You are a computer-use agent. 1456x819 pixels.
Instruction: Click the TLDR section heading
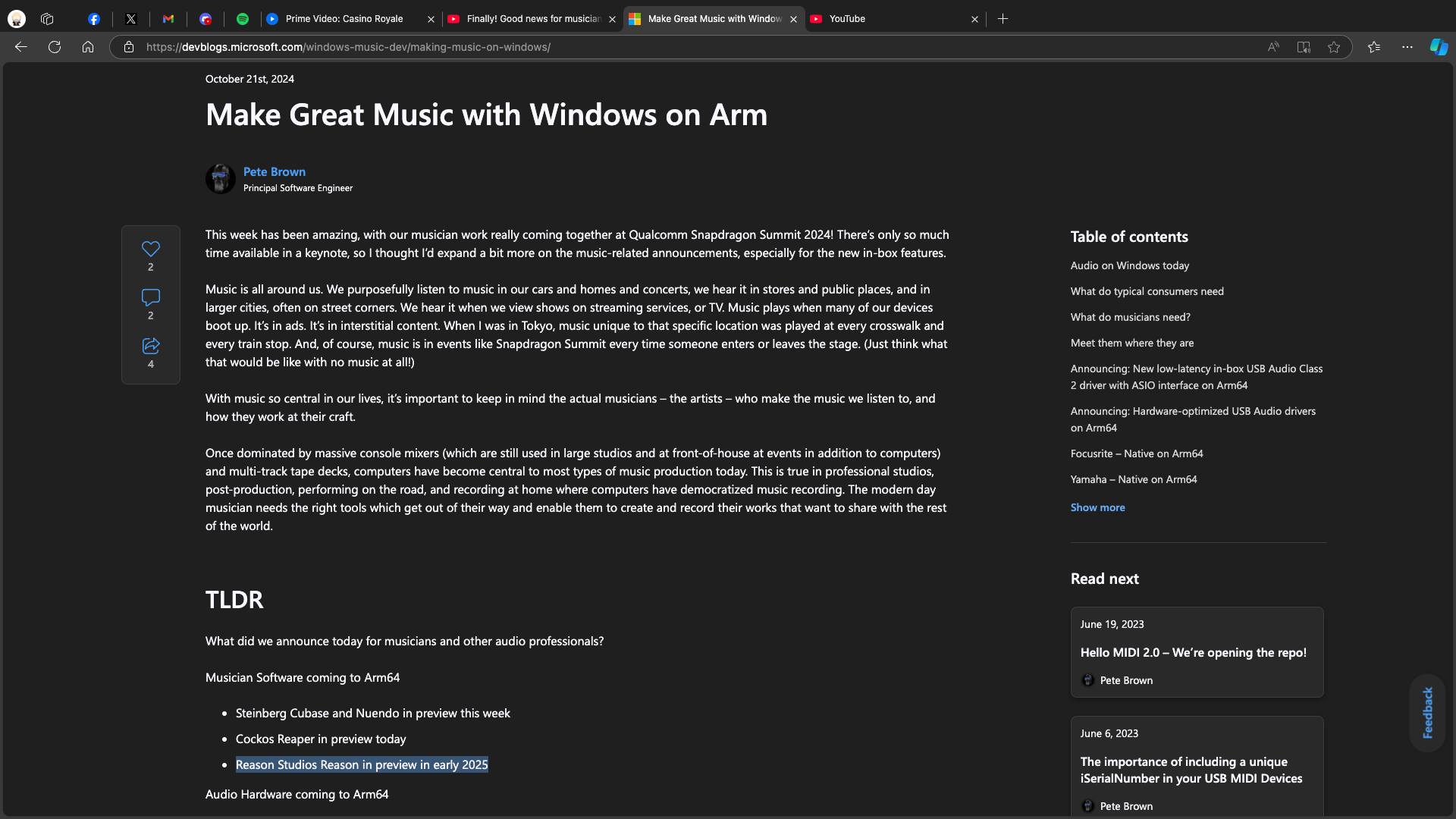pyautogui.click(x=234, y=599)
